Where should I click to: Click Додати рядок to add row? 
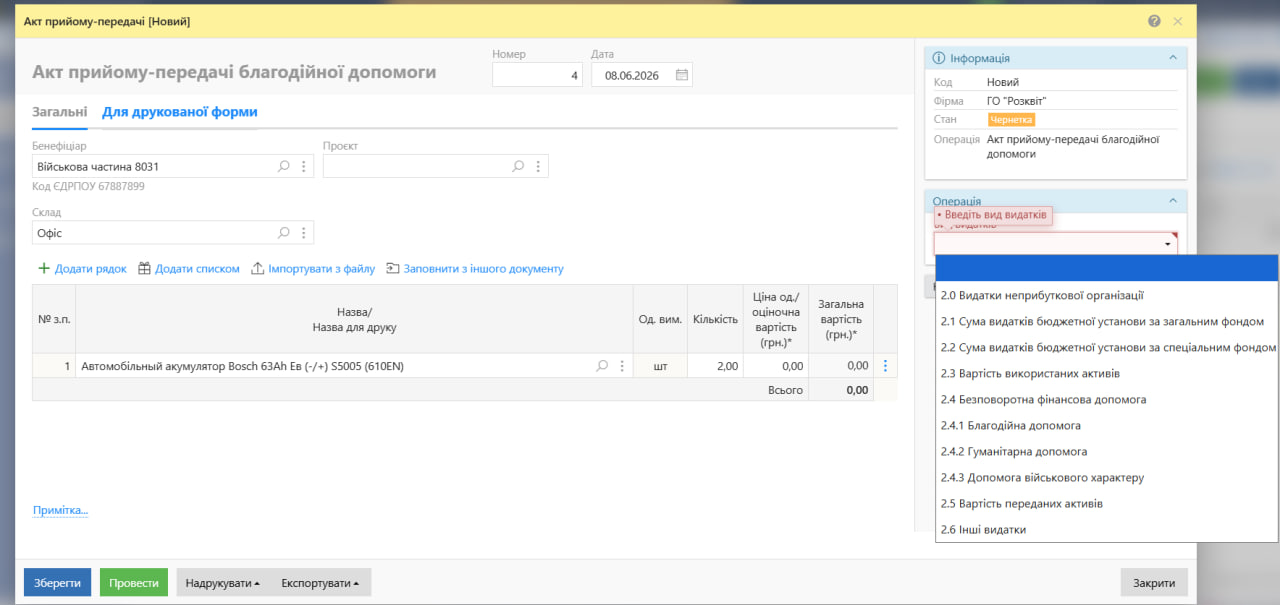[82, 268]
